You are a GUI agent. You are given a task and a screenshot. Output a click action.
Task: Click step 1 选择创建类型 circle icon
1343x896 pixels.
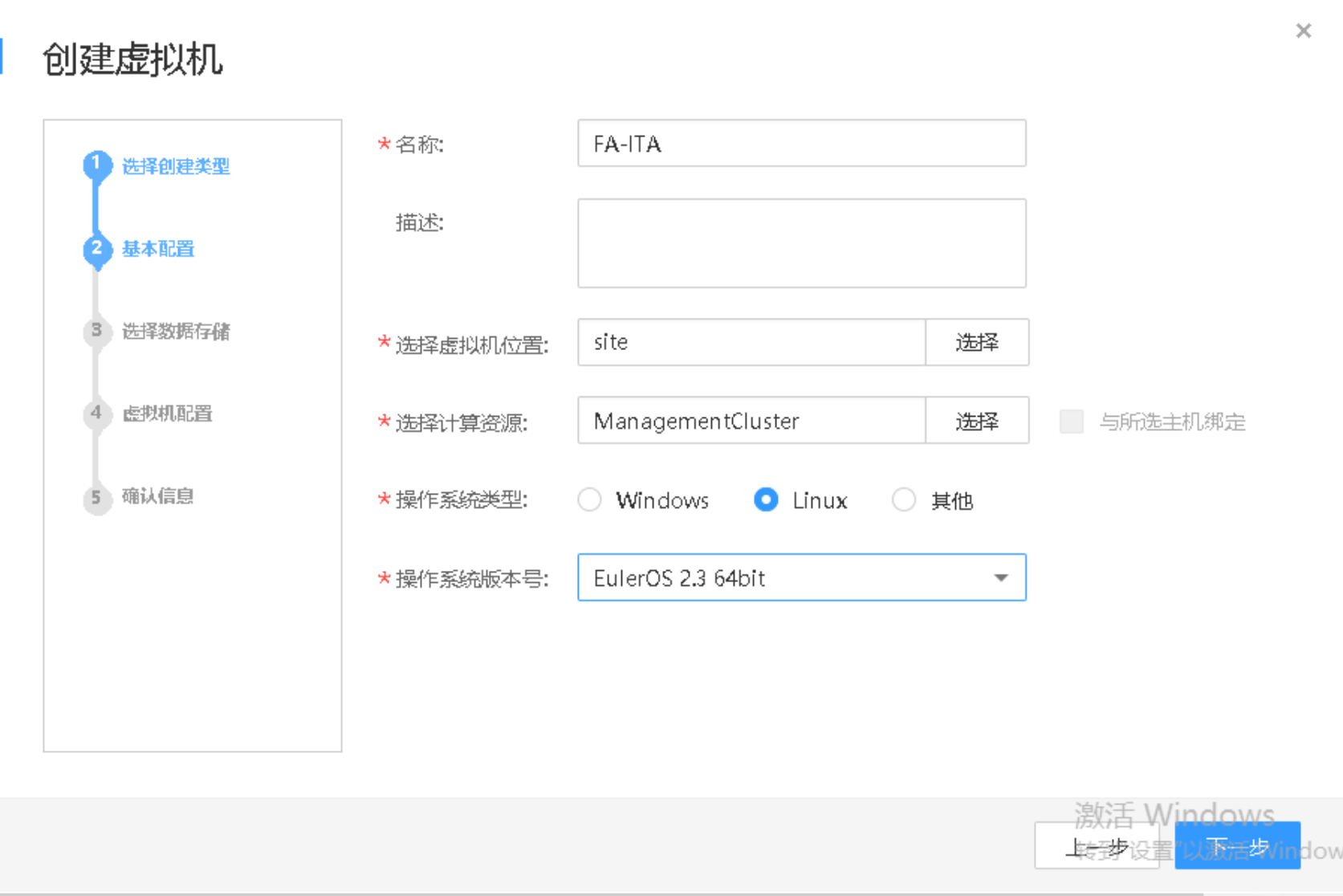97,165
